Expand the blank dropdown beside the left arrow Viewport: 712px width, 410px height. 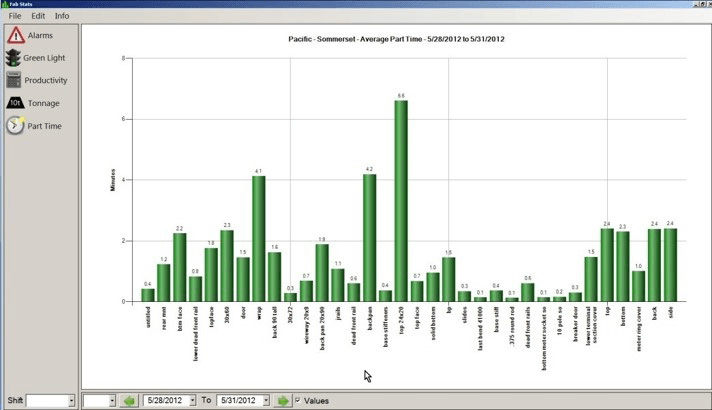point(111,400)
